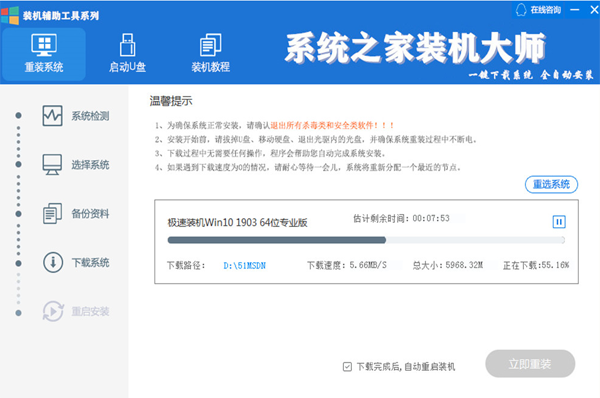Select the 选择系统 monitor icon

tap(52, 165)
